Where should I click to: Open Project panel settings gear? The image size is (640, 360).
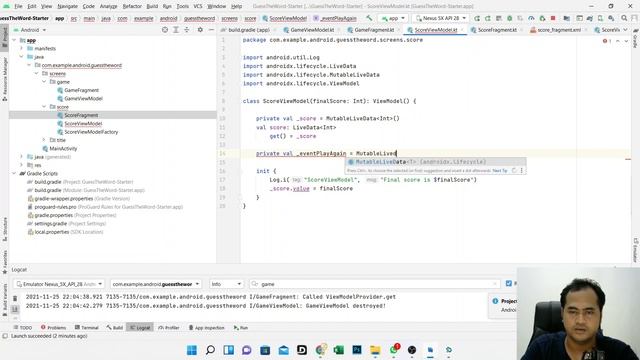[x=200, y=30]
